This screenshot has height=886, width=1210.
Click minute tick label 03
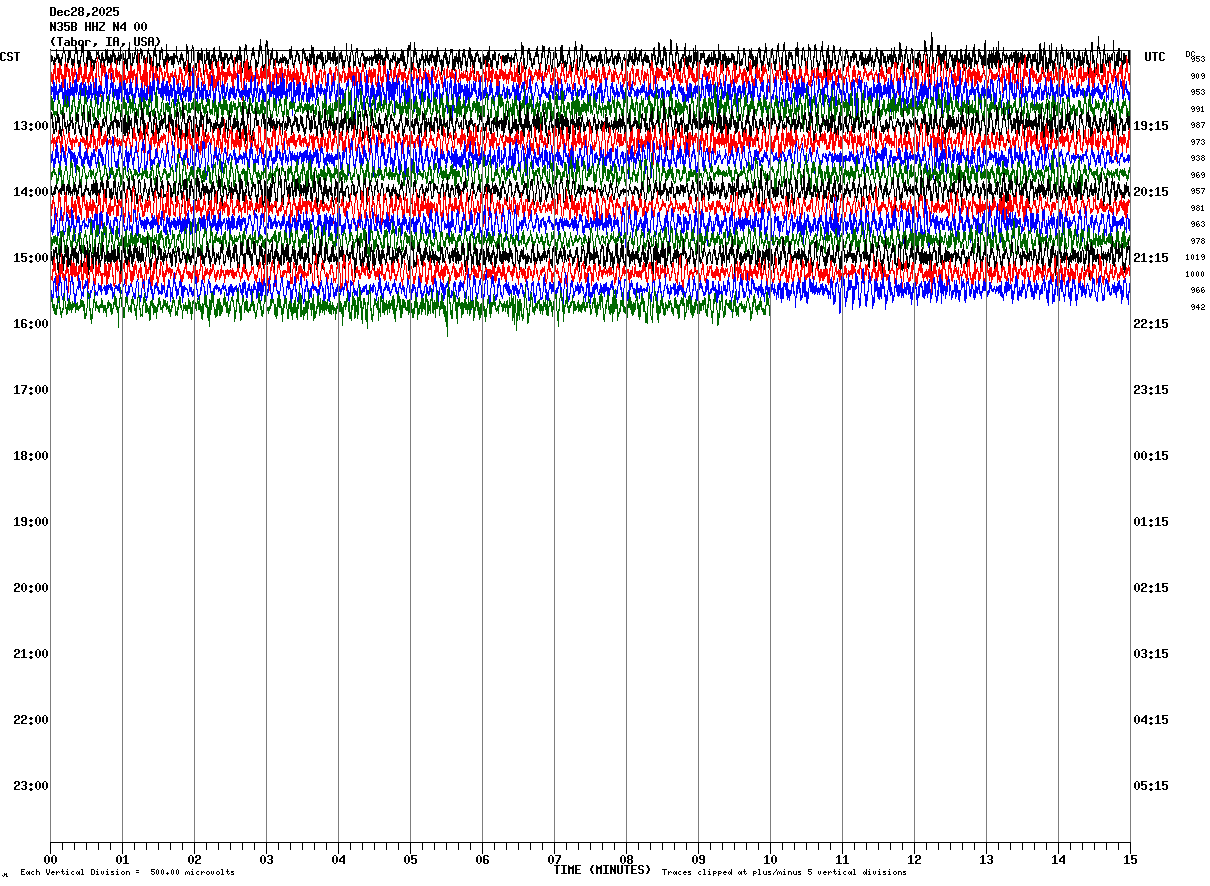tap(267, 860)
